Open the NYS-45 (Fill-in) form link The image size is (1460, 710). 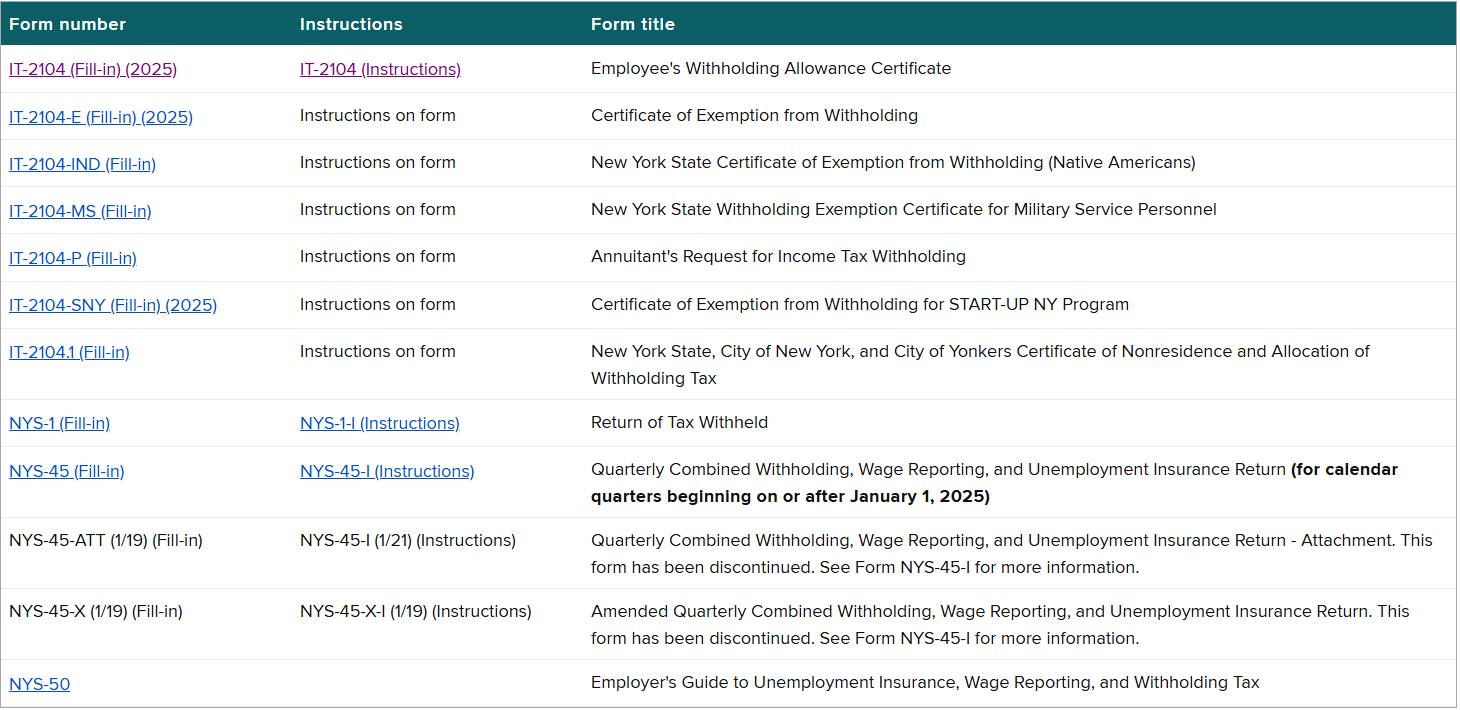66,470
